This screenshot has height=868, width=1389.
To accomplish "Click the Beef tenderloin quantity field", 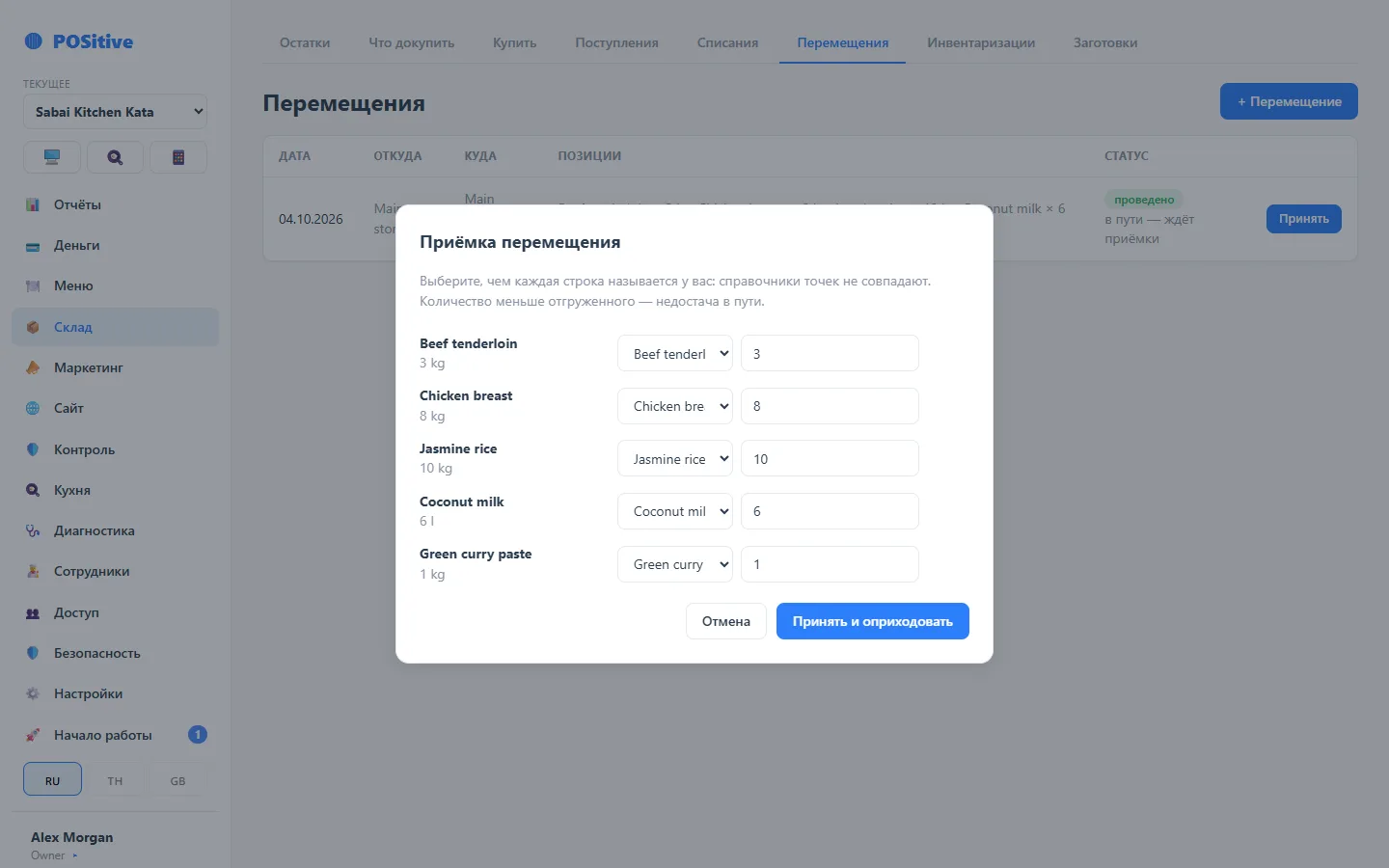I will pyautogui.click(x=830, y=353).
